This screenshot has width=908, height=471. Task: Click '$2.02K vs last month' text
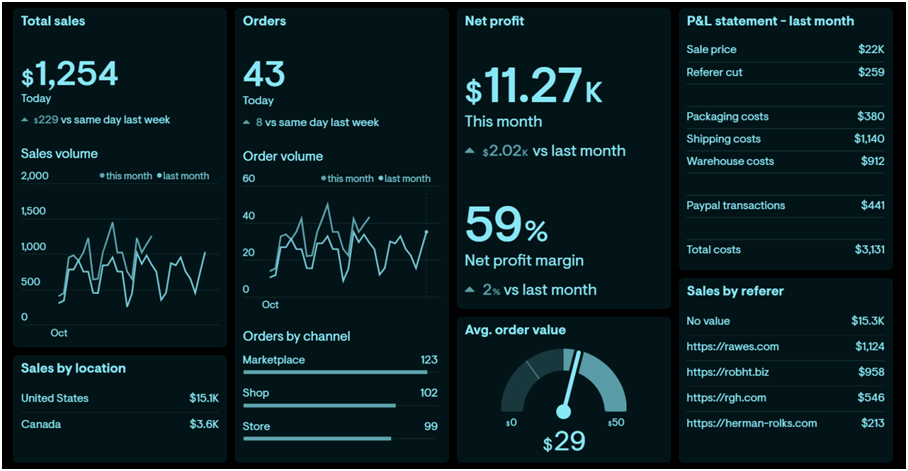point(554,151)
